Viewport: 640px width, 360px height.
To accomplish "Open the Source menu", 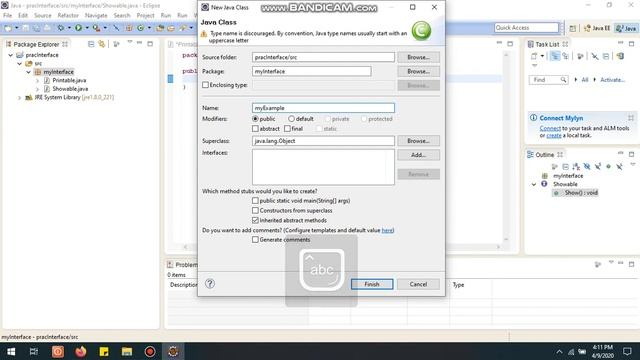I will tap(42, 15).
